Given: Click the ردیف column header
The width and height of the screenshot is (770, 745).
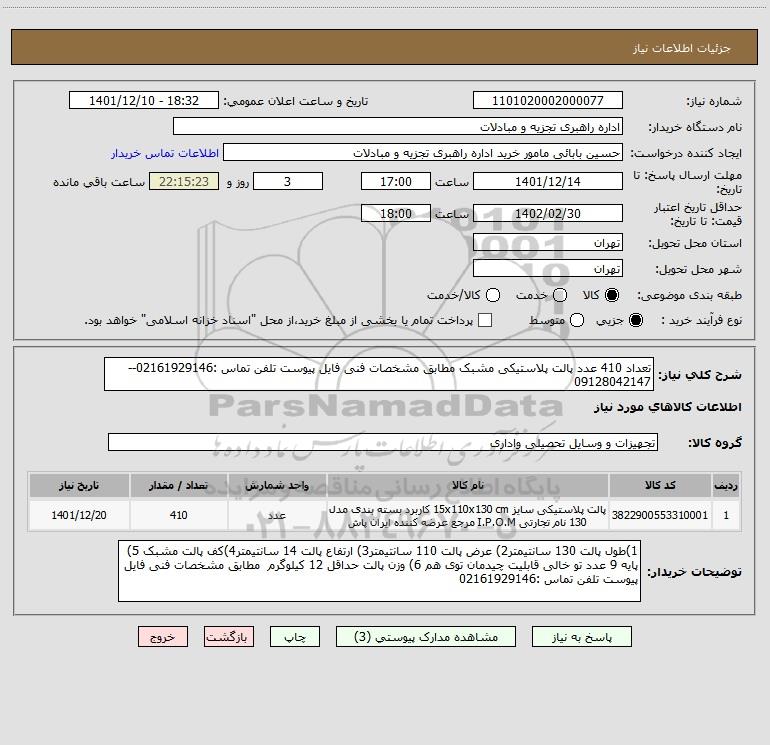Looking at the screenshot, I should coord(726,485).
